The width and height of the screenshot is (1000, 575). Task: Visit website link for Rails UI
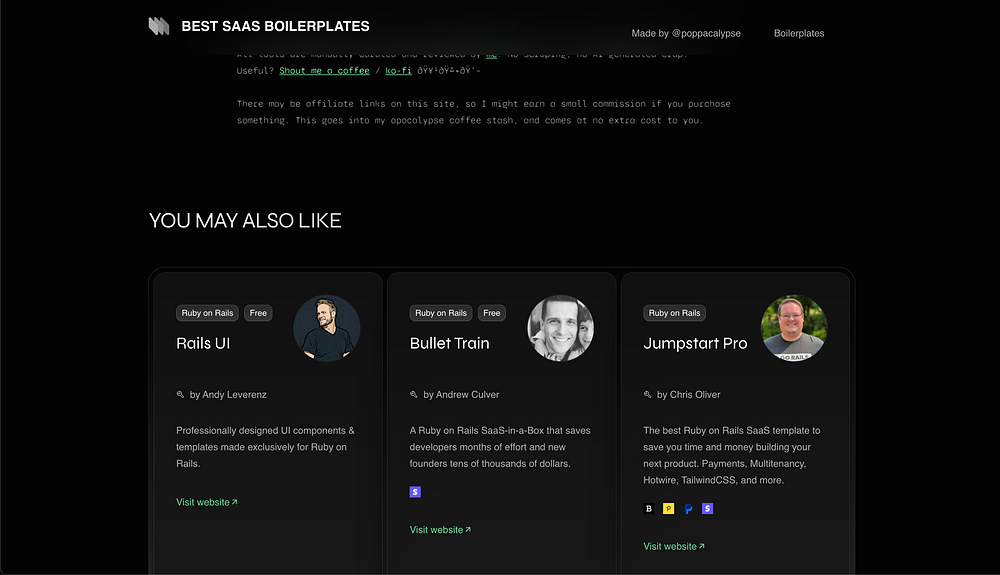(x=207, y=502)
